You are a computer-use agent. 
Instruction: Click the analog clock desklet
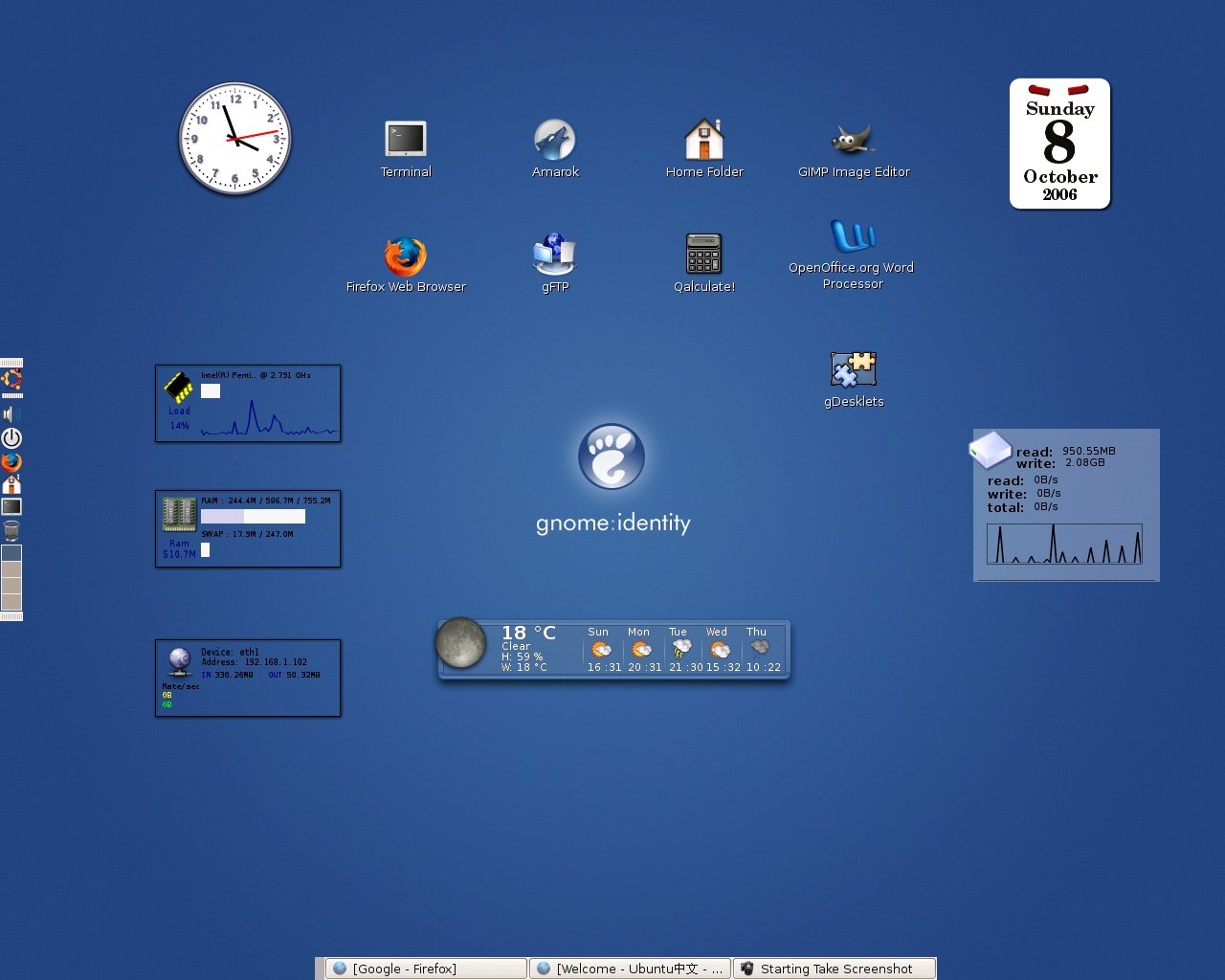[235, 139]
